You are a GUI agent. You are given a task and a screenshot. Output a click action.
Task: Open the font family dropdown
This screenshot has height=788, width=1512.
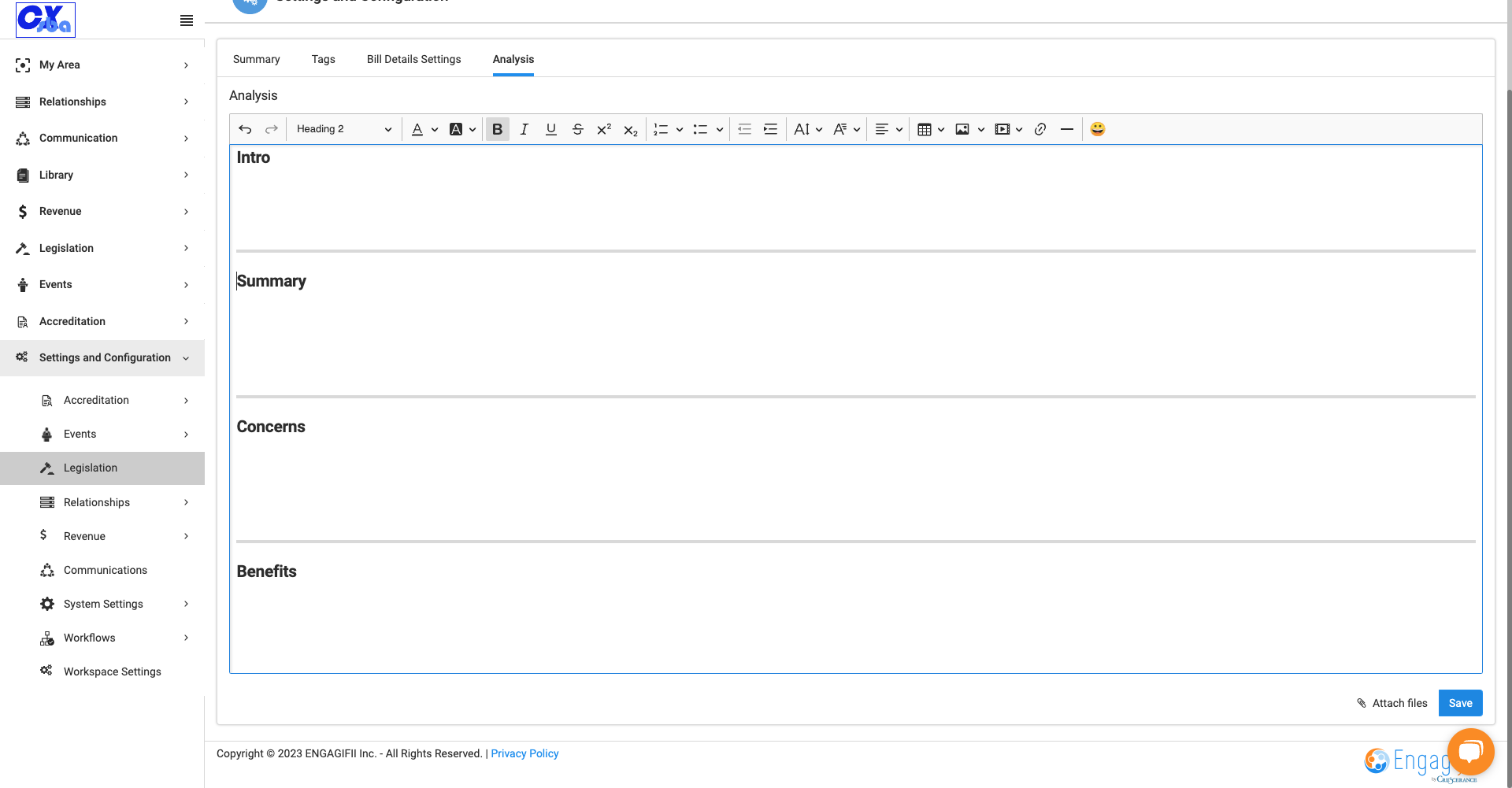coord(847,129)
